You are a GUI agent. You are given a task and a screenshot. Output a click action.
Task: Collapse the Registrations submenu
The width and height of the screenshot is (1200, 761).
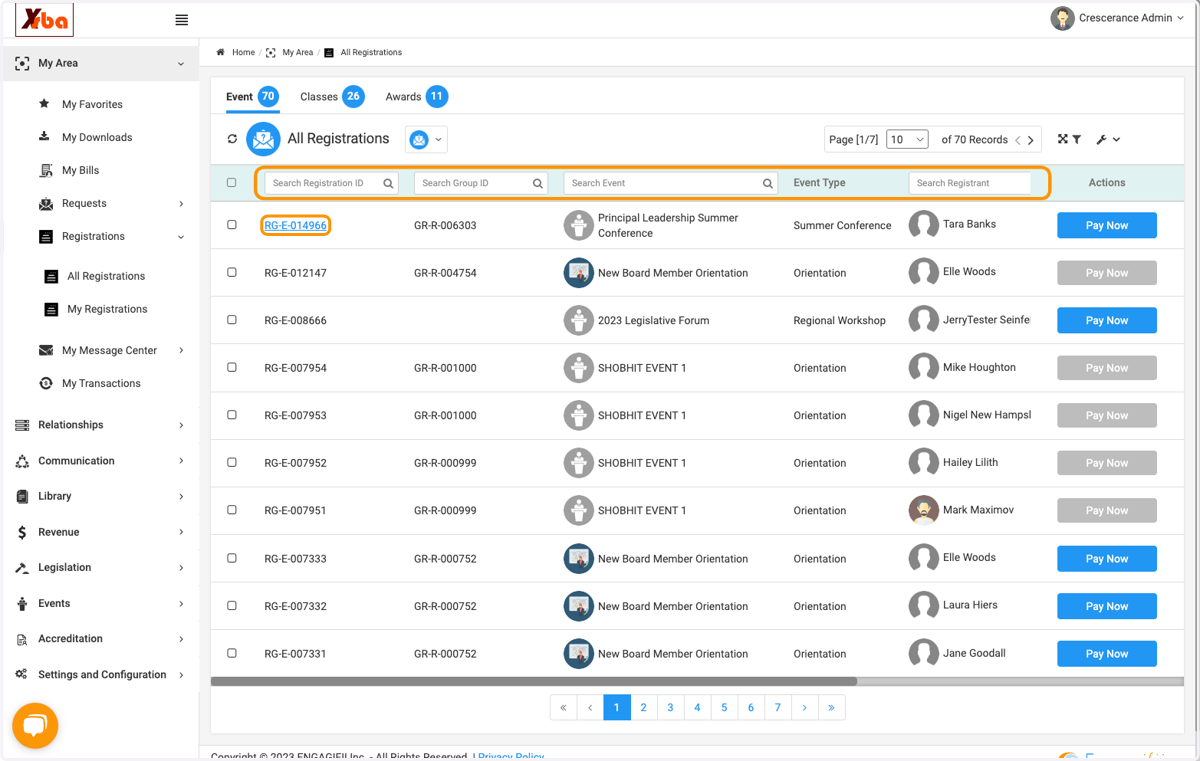pos(181,237)
